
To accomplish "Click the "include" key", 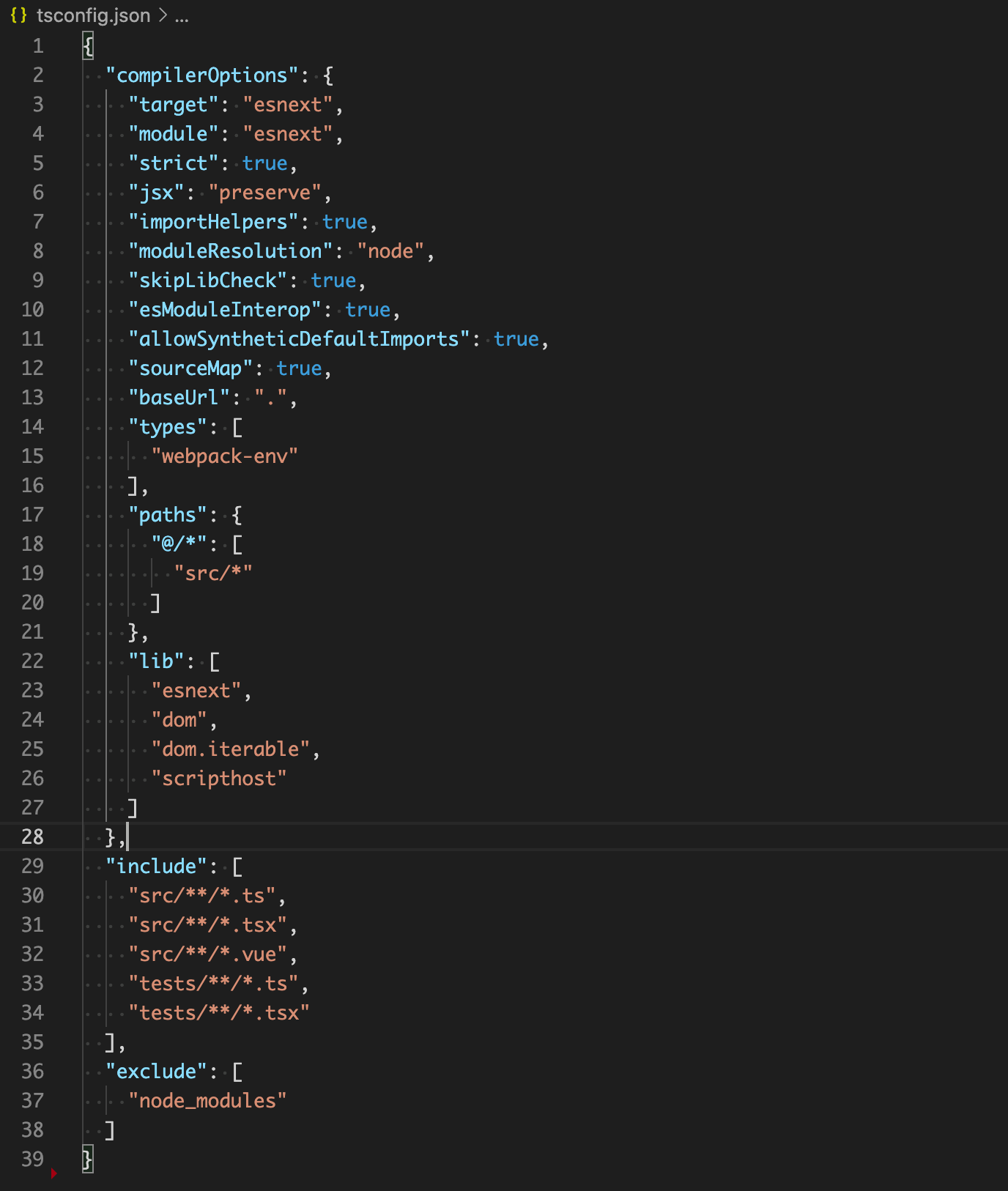I will tap(157, 867).
